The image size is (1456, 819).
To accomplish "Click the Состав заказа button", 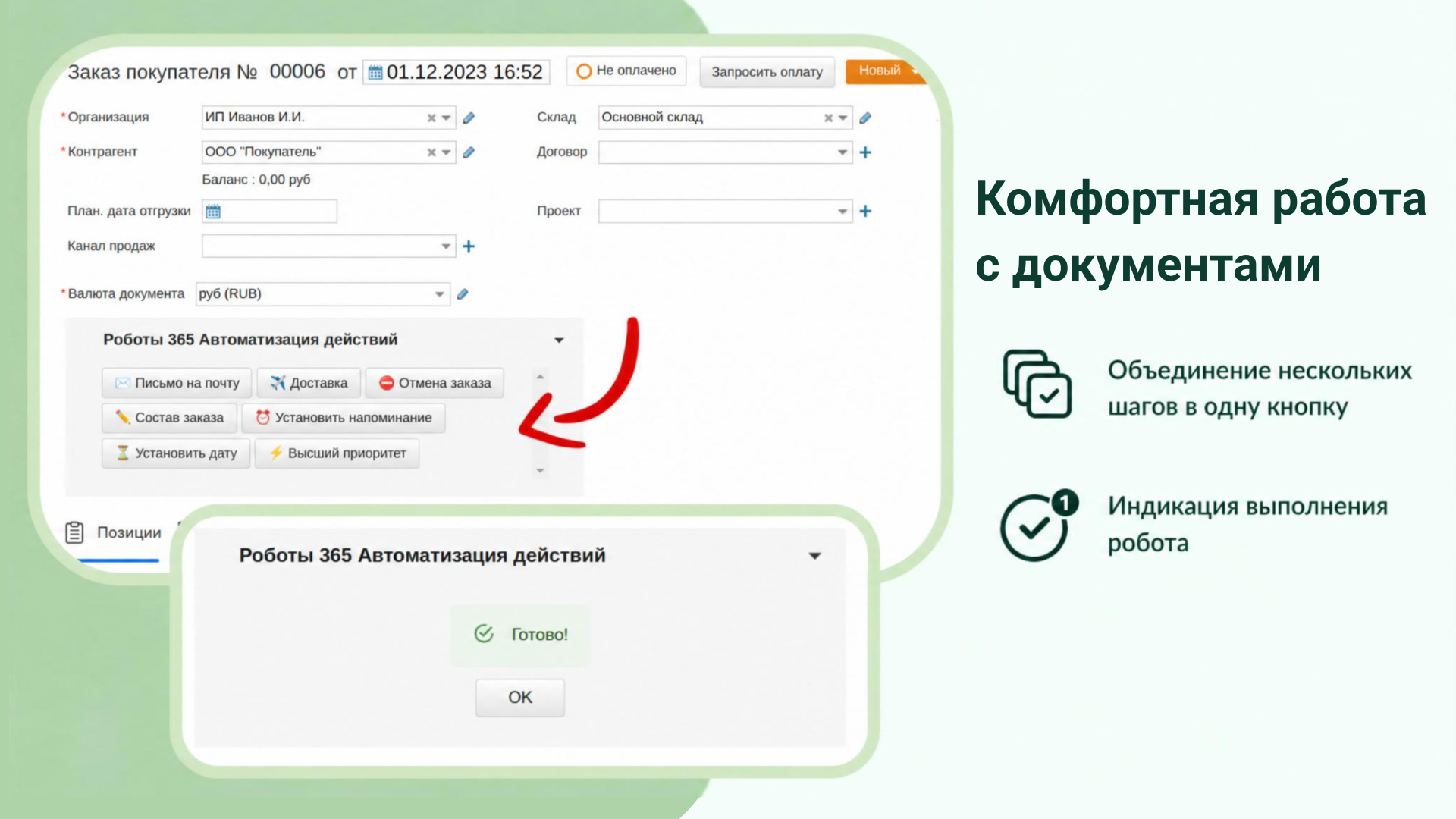I will click(x=169, y=418).
